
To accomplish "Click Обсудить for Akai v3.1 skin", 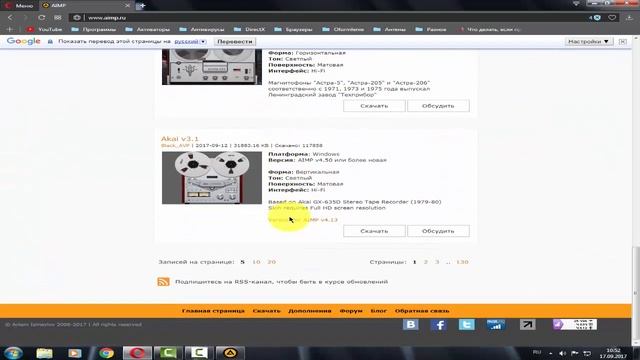I will [438, 231].
